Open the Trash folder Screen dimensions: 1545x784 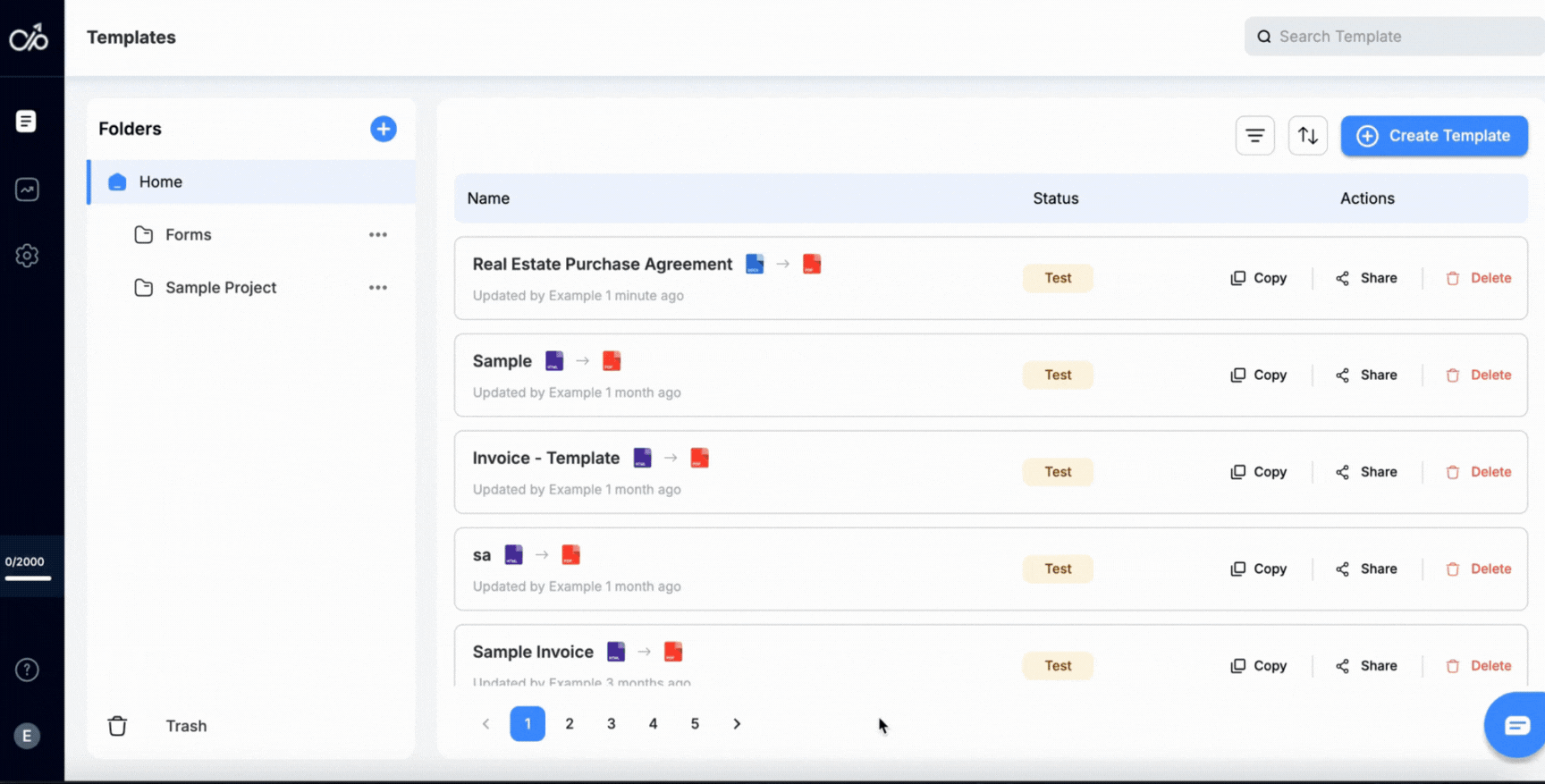point(185,726)
